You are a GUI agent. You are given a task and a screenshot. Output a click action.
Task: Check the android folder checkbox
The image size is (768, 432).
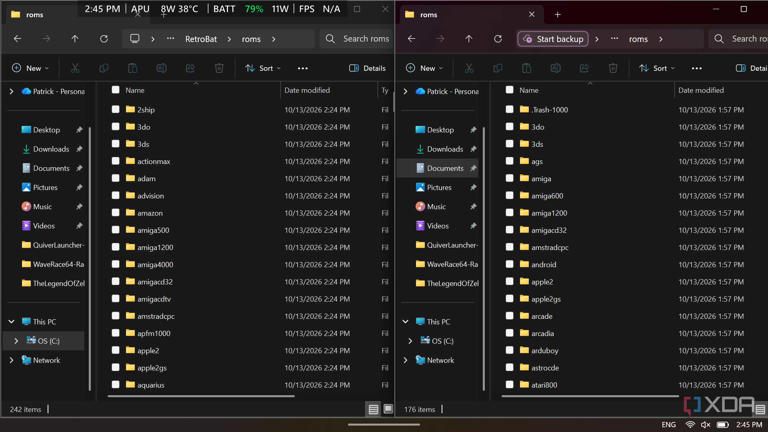click(509, 264)
